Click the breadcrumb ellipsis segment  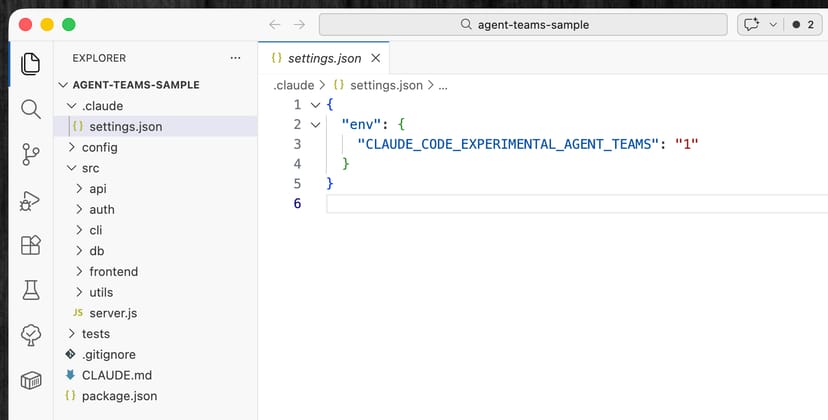443,85
